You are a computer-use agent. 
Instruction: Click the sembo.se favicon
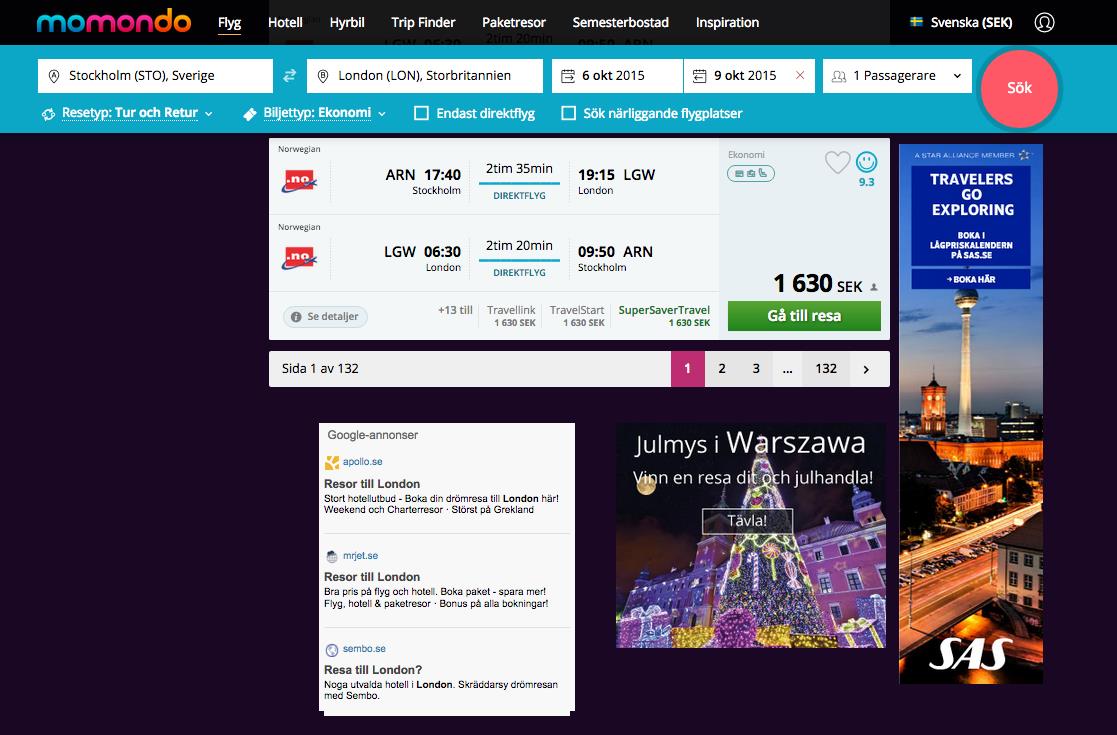(332, 650)
